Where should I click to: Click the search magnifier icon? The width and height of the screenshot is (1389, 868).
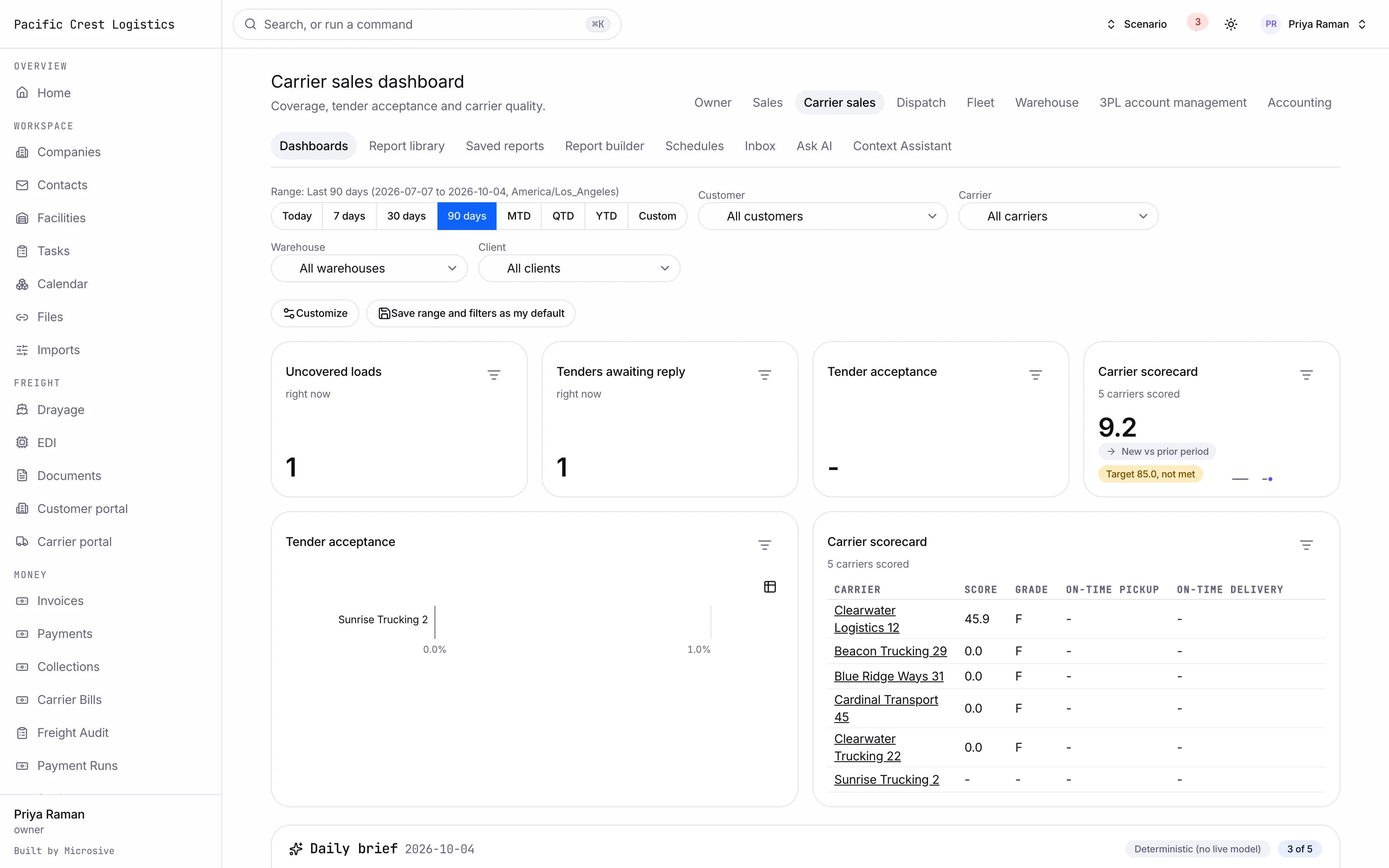tap(250, 24)
